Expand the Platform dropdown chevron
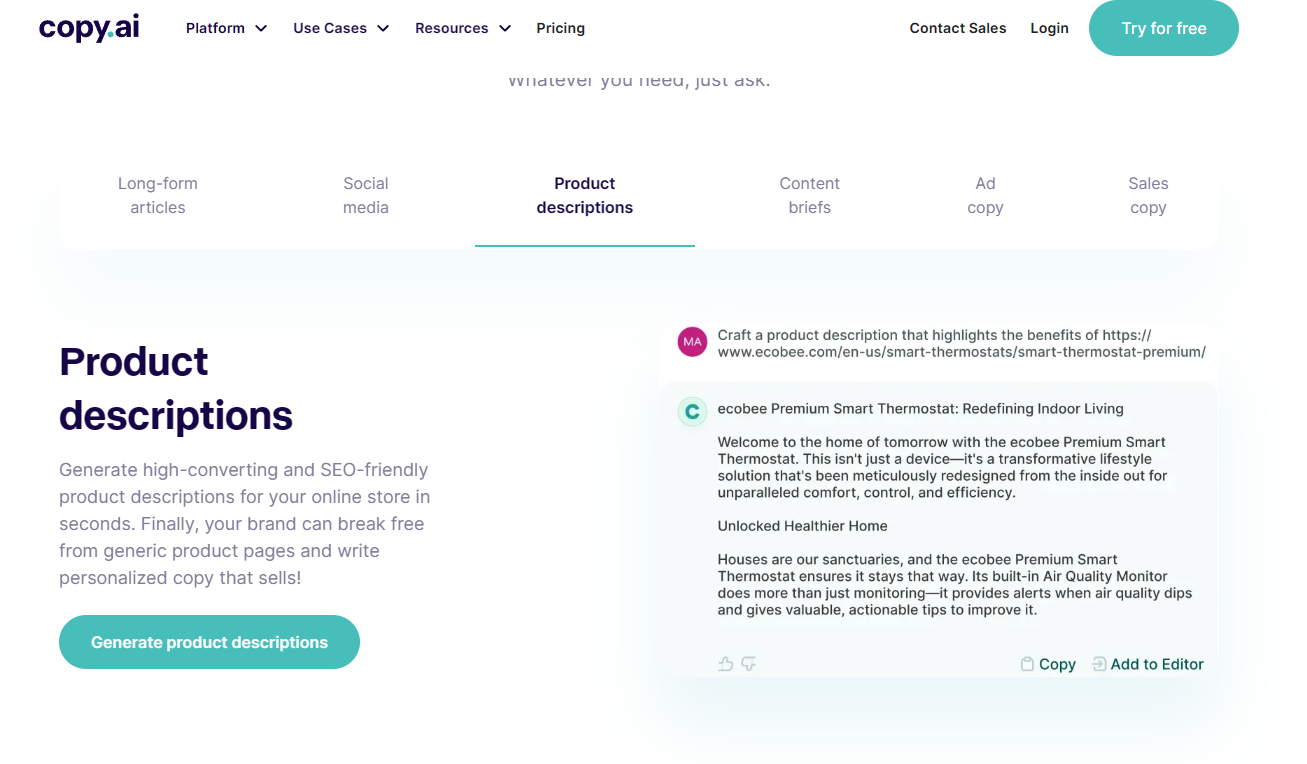This screenshot has width=1307, height=764. click(x=261, y=29)
